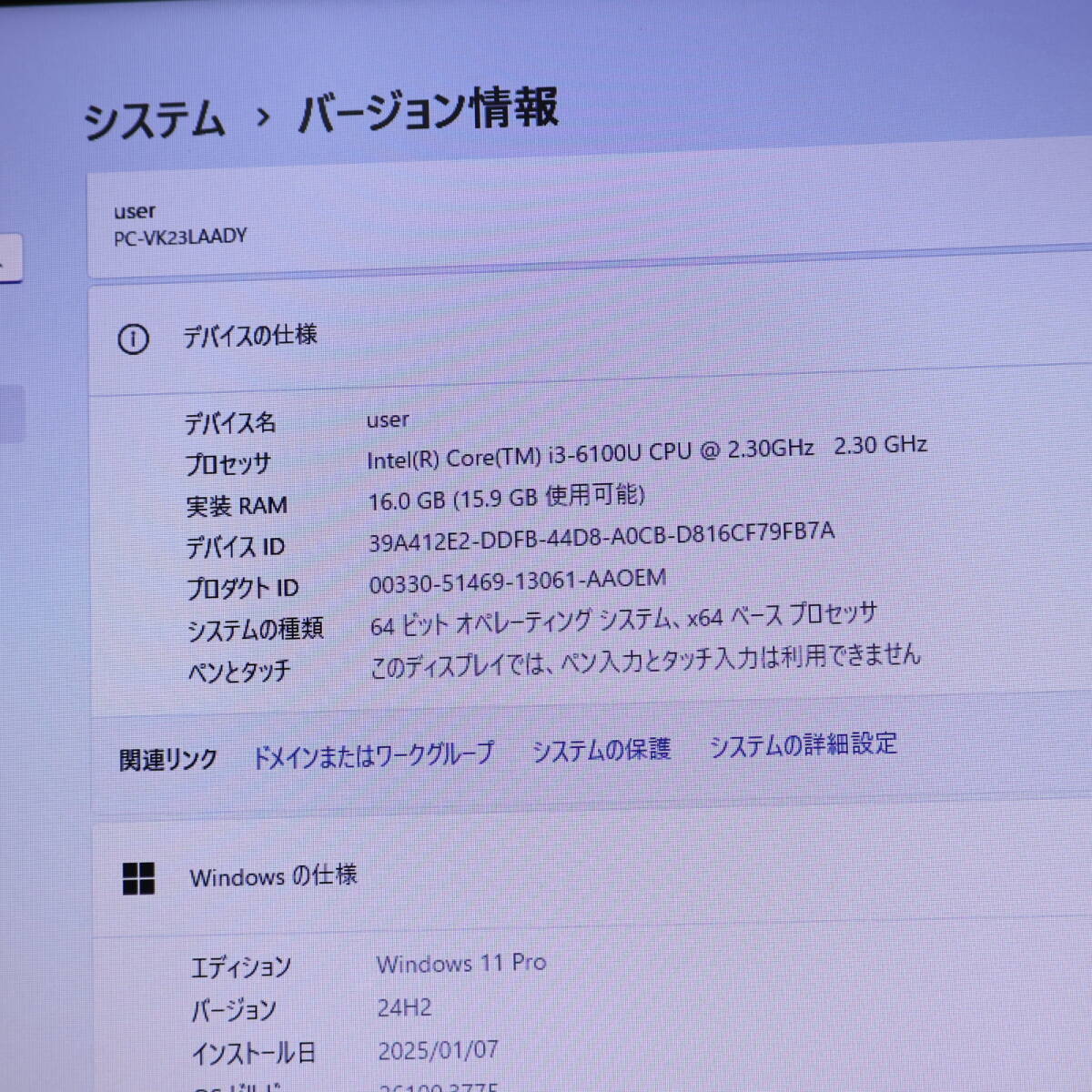Select the デバイス ID label
The height and width of the screenshot is (1092, 1092).
pos(236,547)
